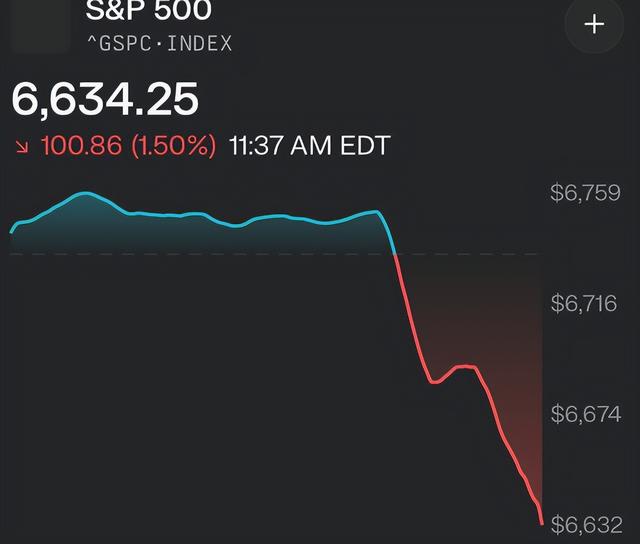The width and height of the screenshot is (640, 544).
Task: Click the teal shaded area under blue line
Action: point(200,236)
